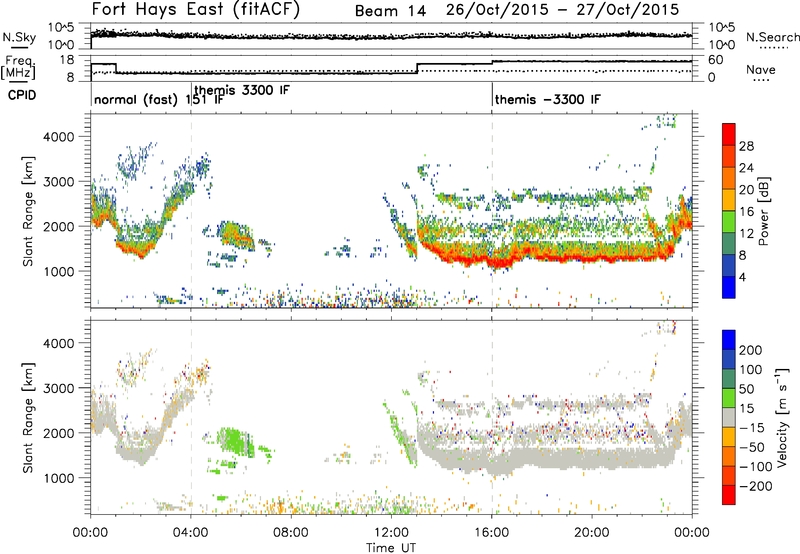The image size is (800, 554).
Task: Click the 'Time UT' axis label
Action: (391, 547)
